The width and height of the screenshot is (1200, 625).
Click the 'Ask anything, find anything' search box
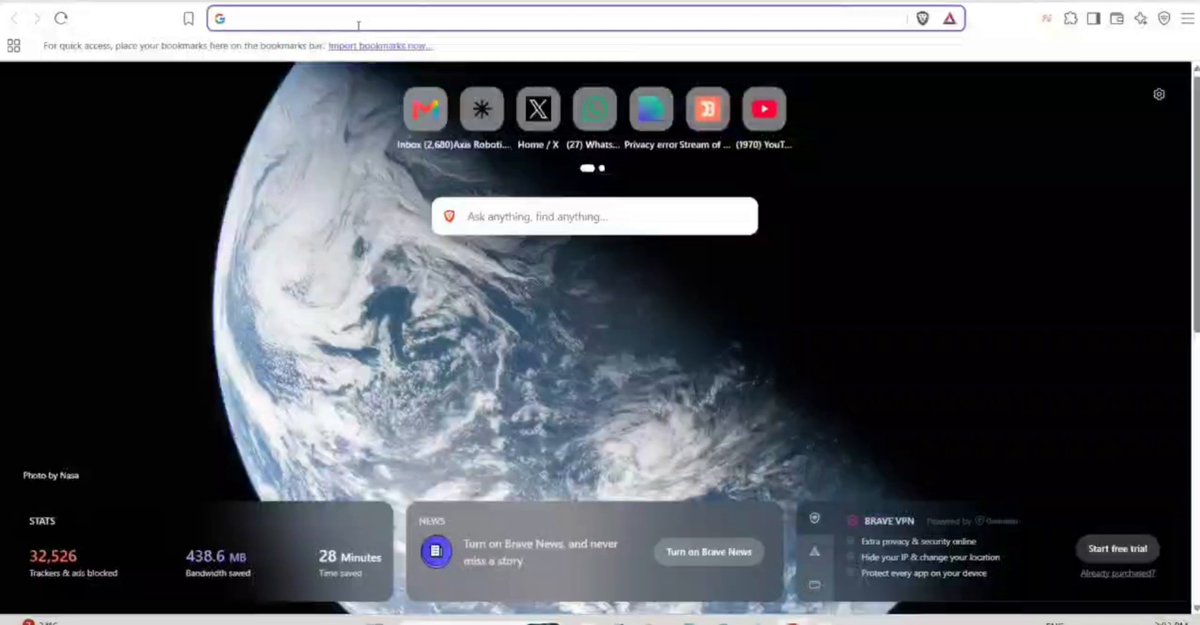(595, 216)
